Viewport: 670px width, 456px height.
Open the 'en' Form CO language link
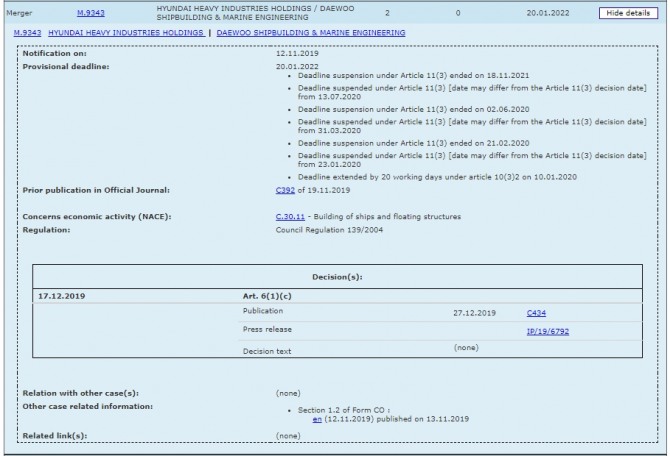click(x=317, y=420)
